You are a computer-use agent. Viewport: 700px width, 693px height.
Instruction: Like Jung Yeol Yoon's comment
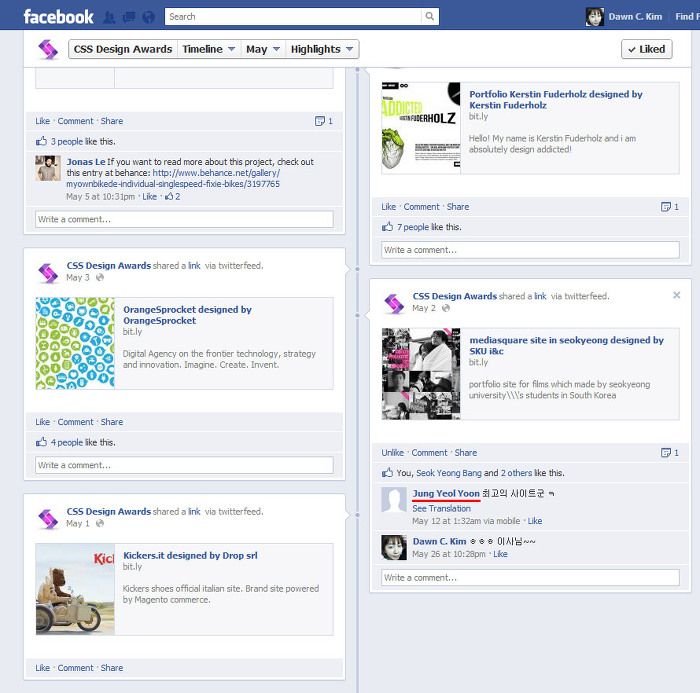pyautogui.click(x=535, y=521)
